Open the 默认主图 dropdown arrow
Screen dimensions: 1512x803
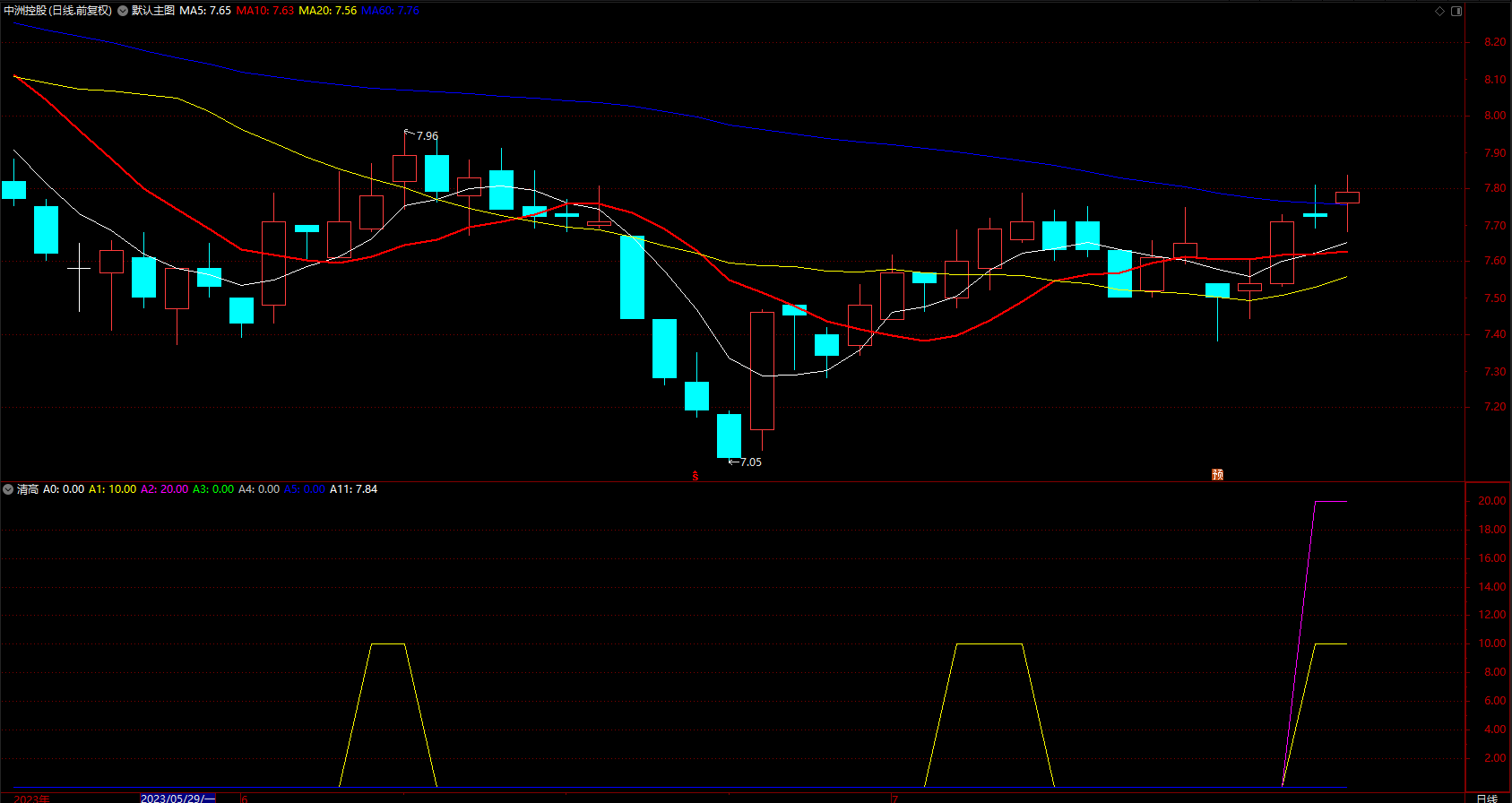pyautogui.click(x=123, y=11)
